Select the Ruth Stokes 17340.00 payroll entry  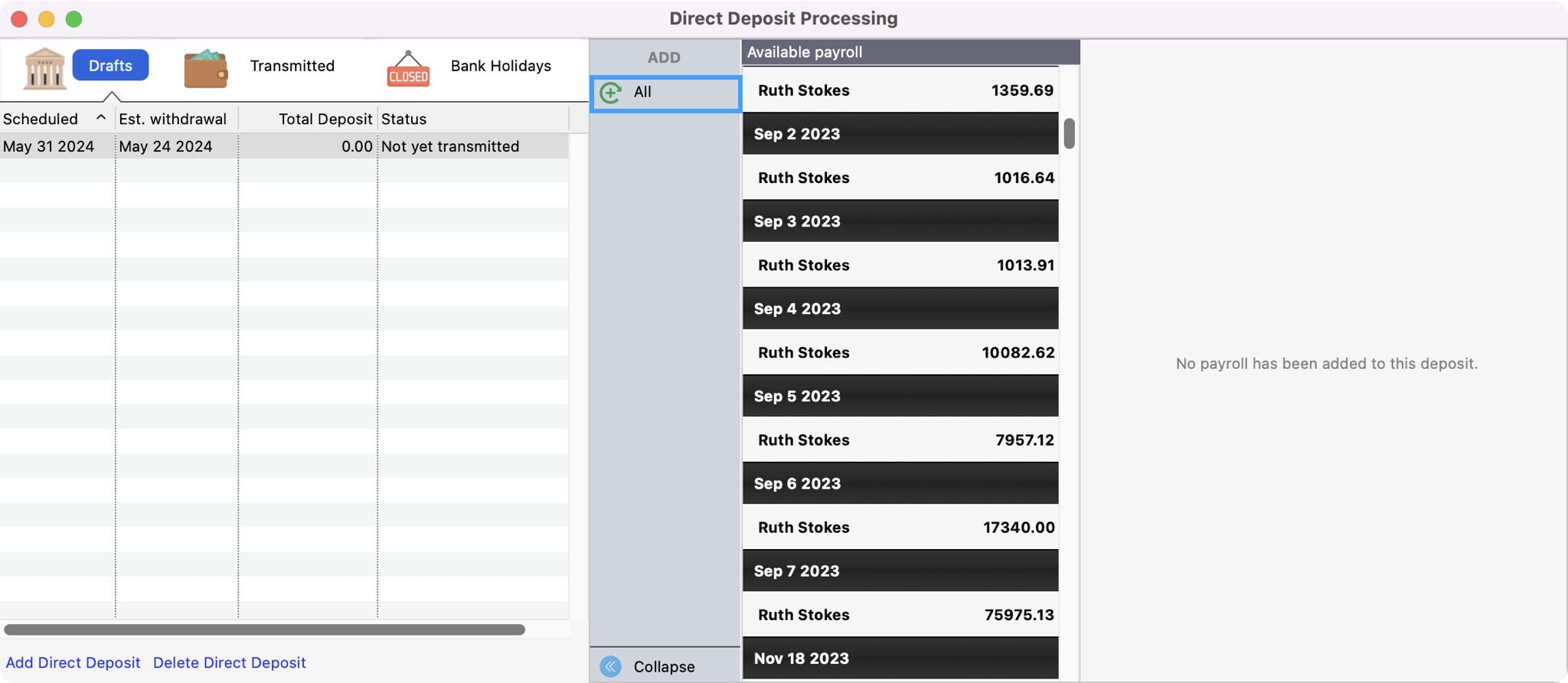coord(900,528)
